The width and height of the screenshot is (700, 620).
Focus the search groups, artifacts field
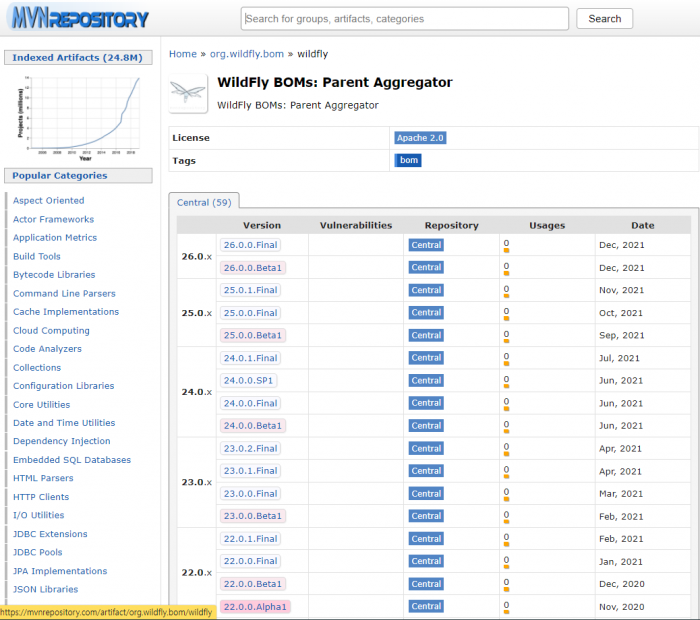pos(404,19)
